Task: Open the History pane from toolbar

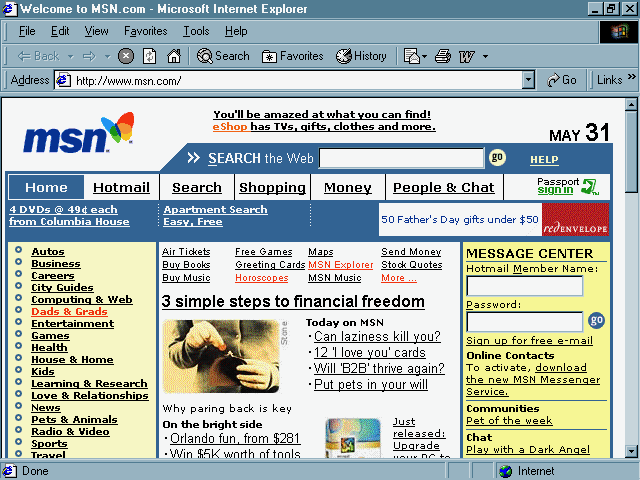Action: [361, 56]
